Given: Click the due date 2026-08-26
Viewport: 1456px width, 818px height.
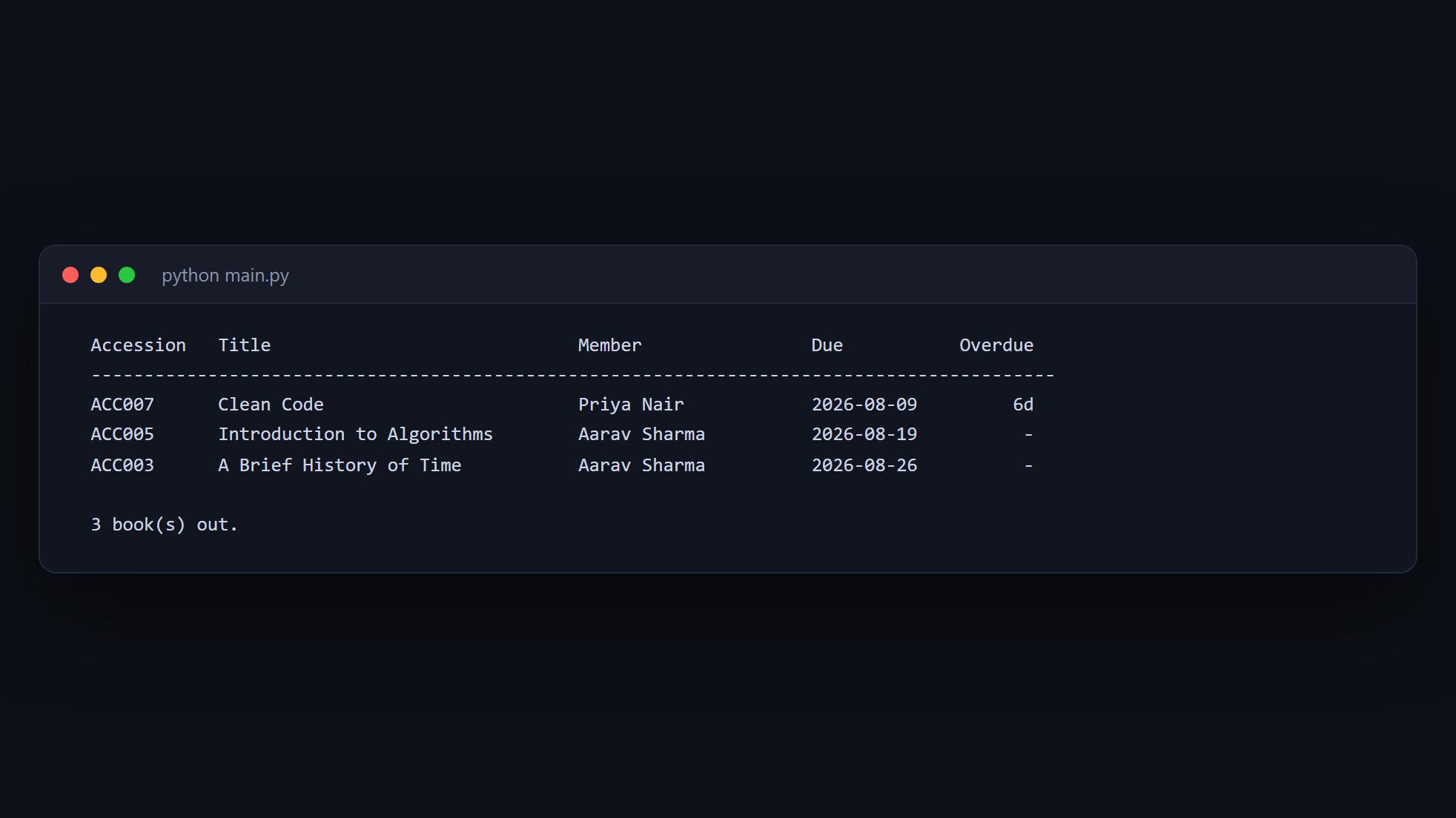Looking at the screenshot, I should [864, 465].
